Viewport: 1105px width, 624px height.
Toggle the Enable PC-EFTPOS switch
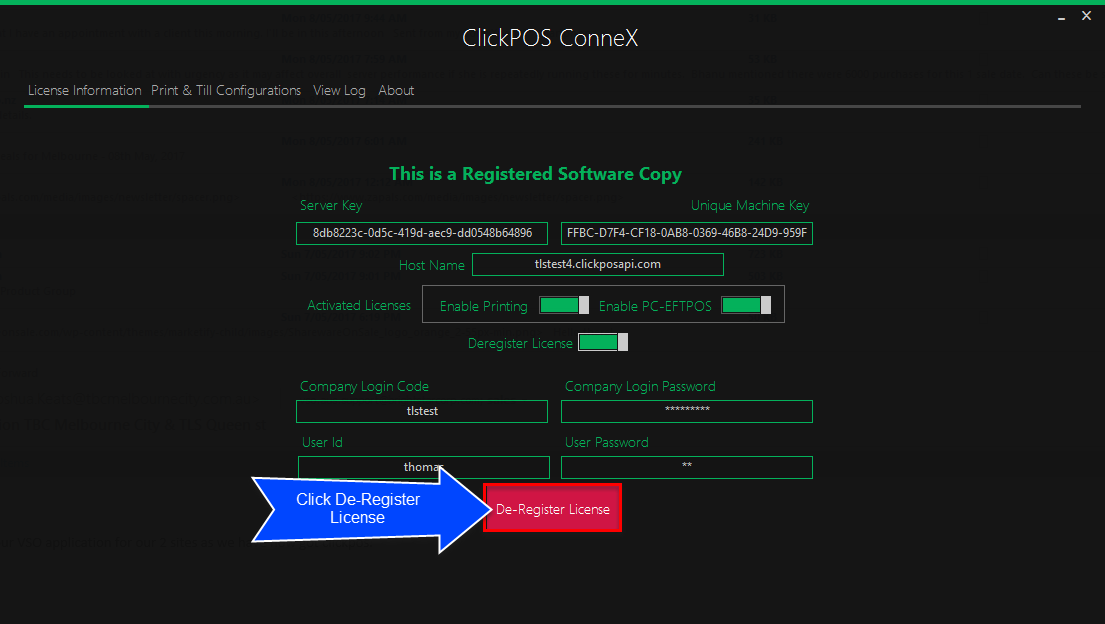(746, 305)
